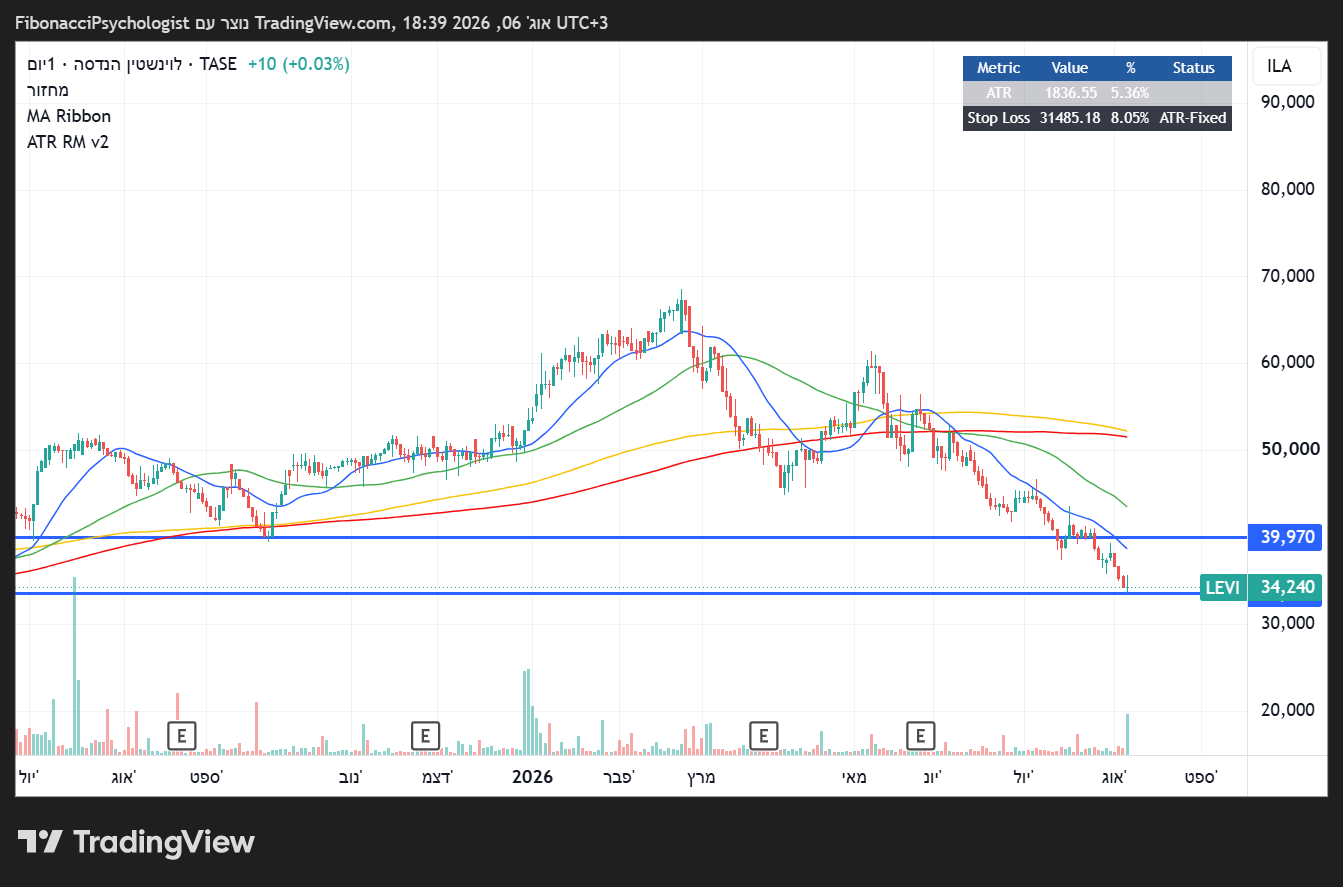The width and height of the screenshot is (1343, 887).
Task: Select the Status column header
Action: (1193, 68)
